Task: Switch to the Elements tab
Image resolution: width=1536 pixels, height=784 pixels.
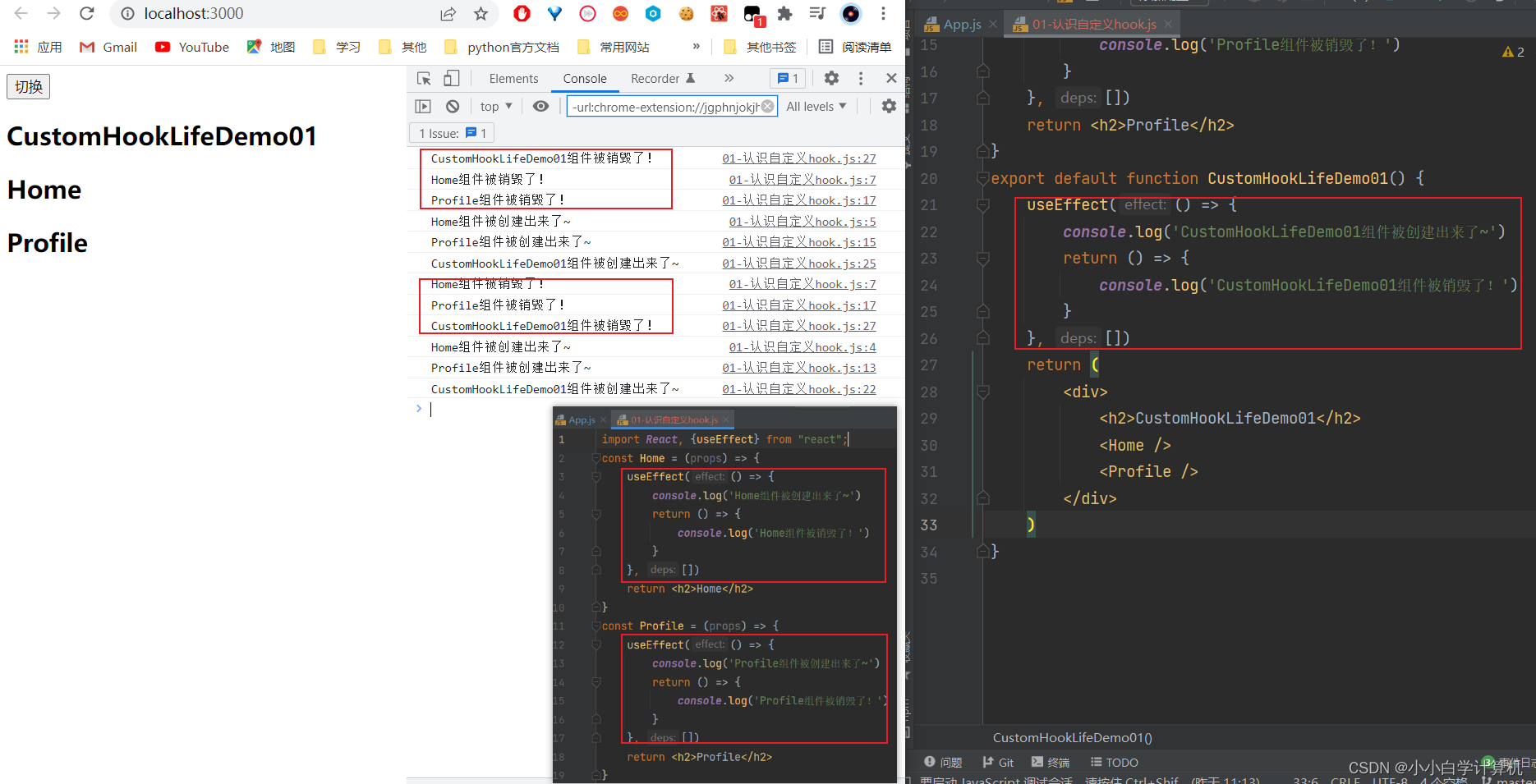Action: 513,78
